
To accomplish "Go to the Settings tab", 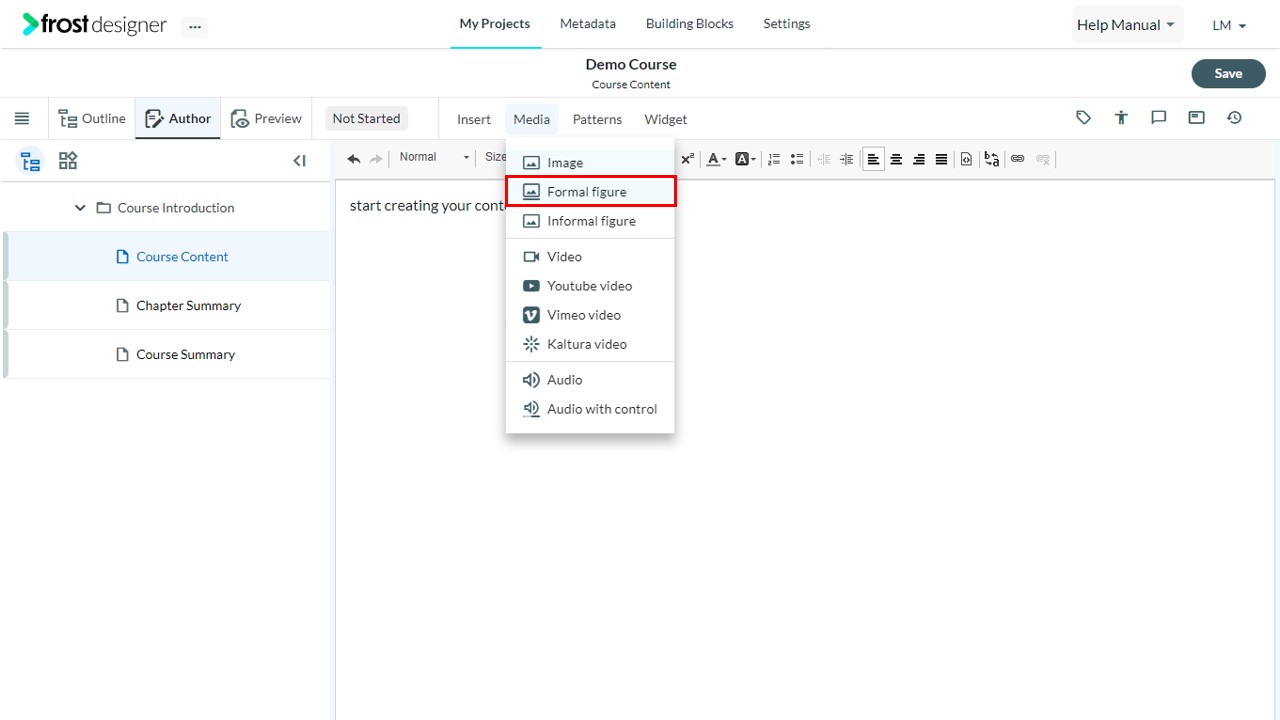I will [787, 24].
